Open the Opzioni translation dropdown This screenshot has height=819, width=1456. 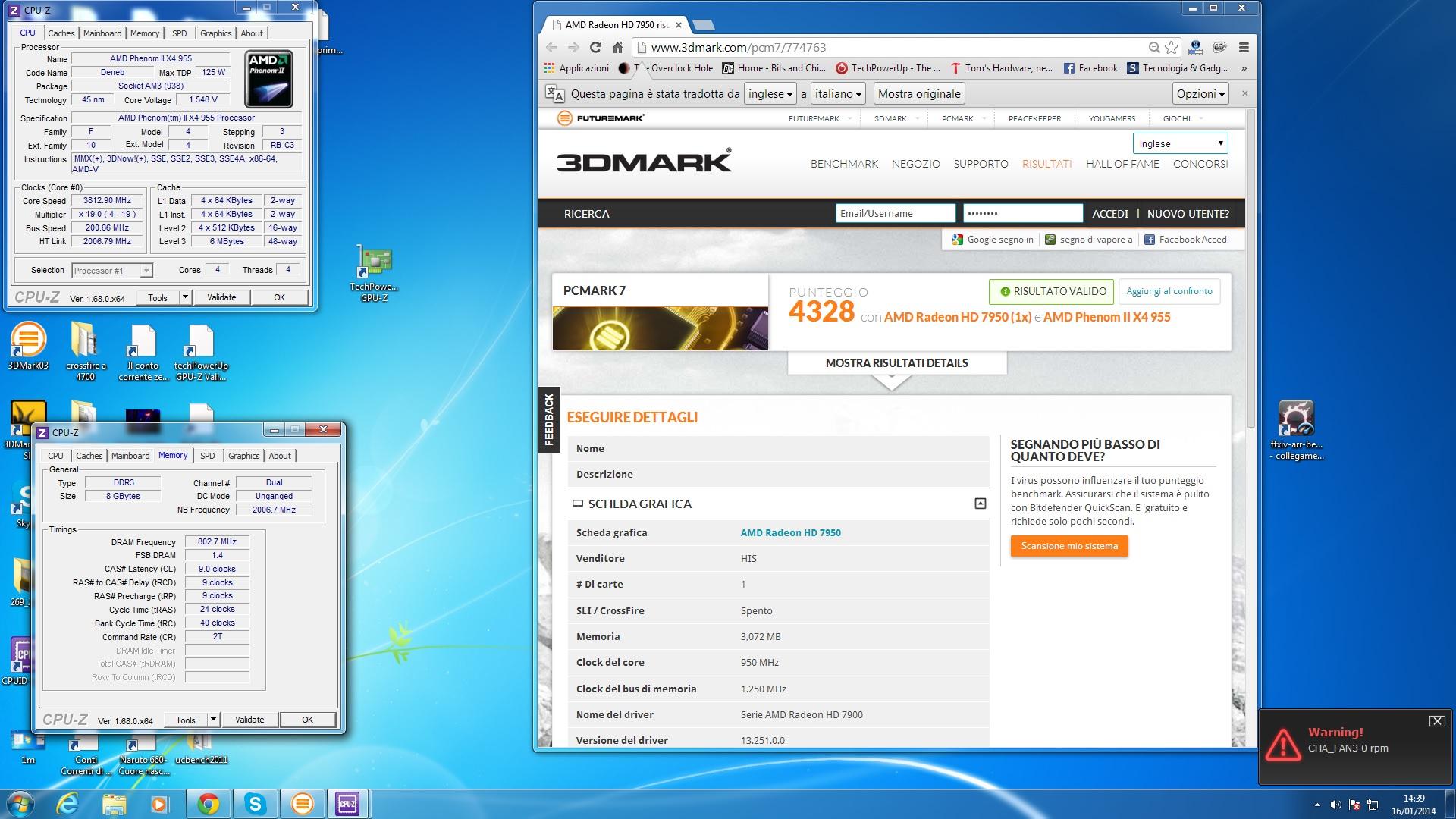click(x=1200, y=94)
